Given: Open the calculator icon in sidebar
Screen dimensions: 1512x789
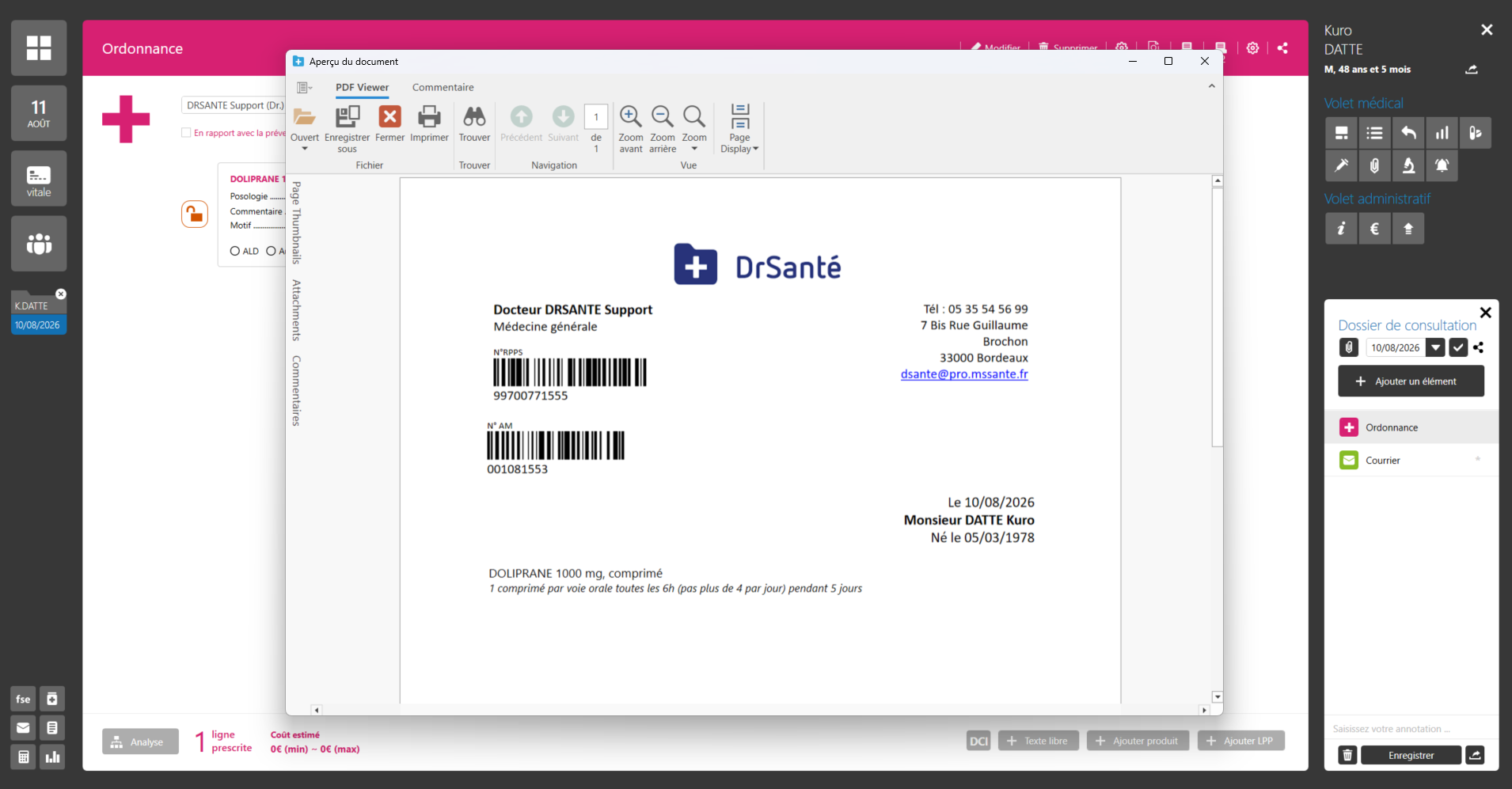Looking at the screenshot, I should (23, 757).
